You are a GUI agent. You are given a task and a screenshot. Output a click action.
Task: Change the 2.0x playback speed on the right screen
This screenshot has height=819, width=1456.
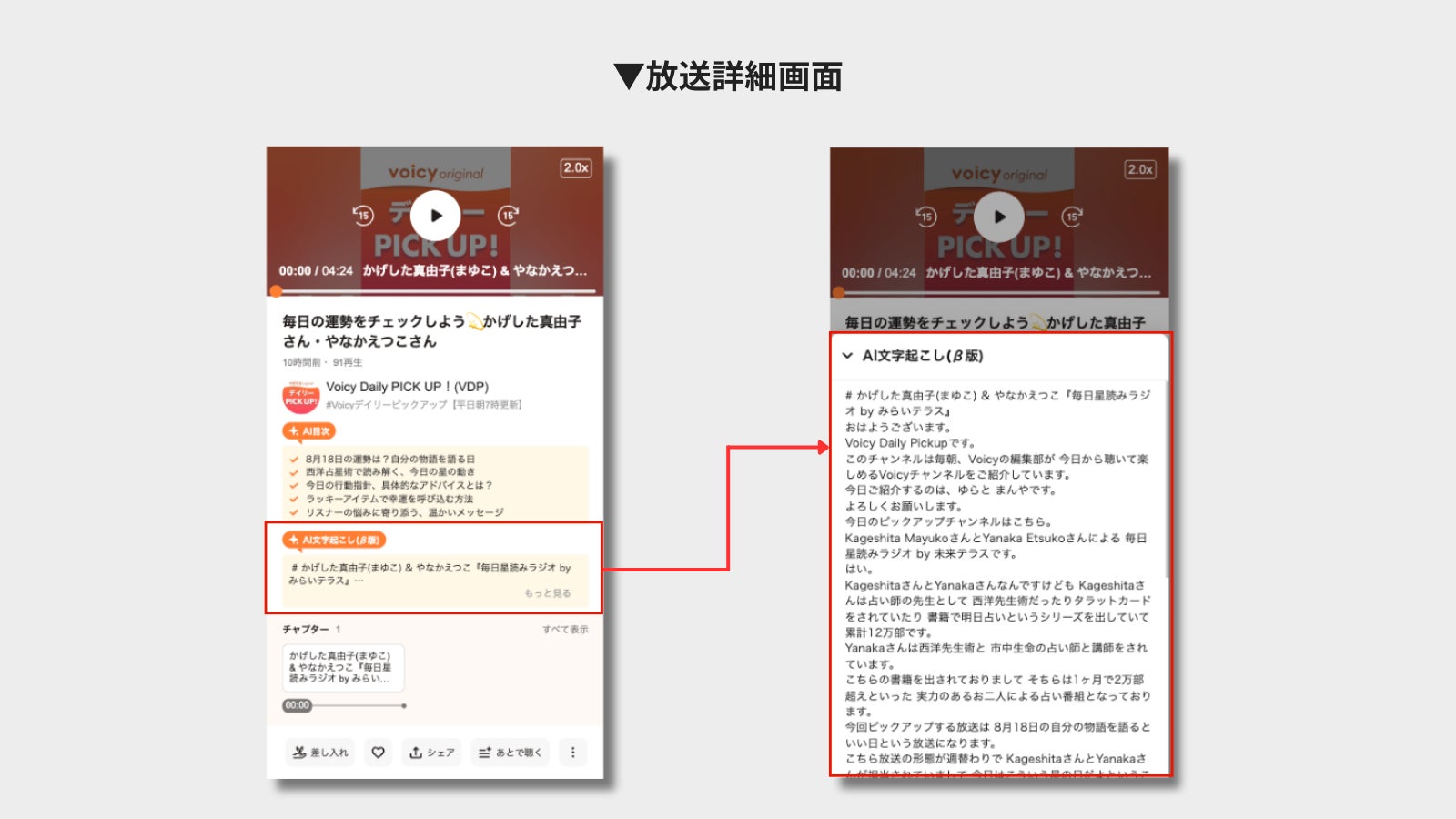point(1140,169)
